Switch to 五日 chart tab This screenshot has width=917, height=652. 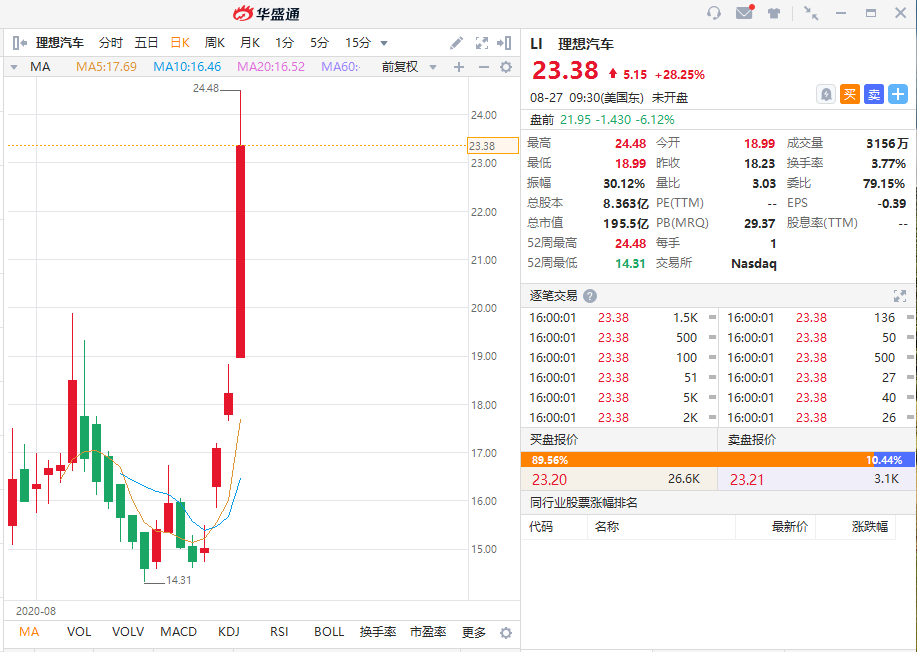coord(146,43)
